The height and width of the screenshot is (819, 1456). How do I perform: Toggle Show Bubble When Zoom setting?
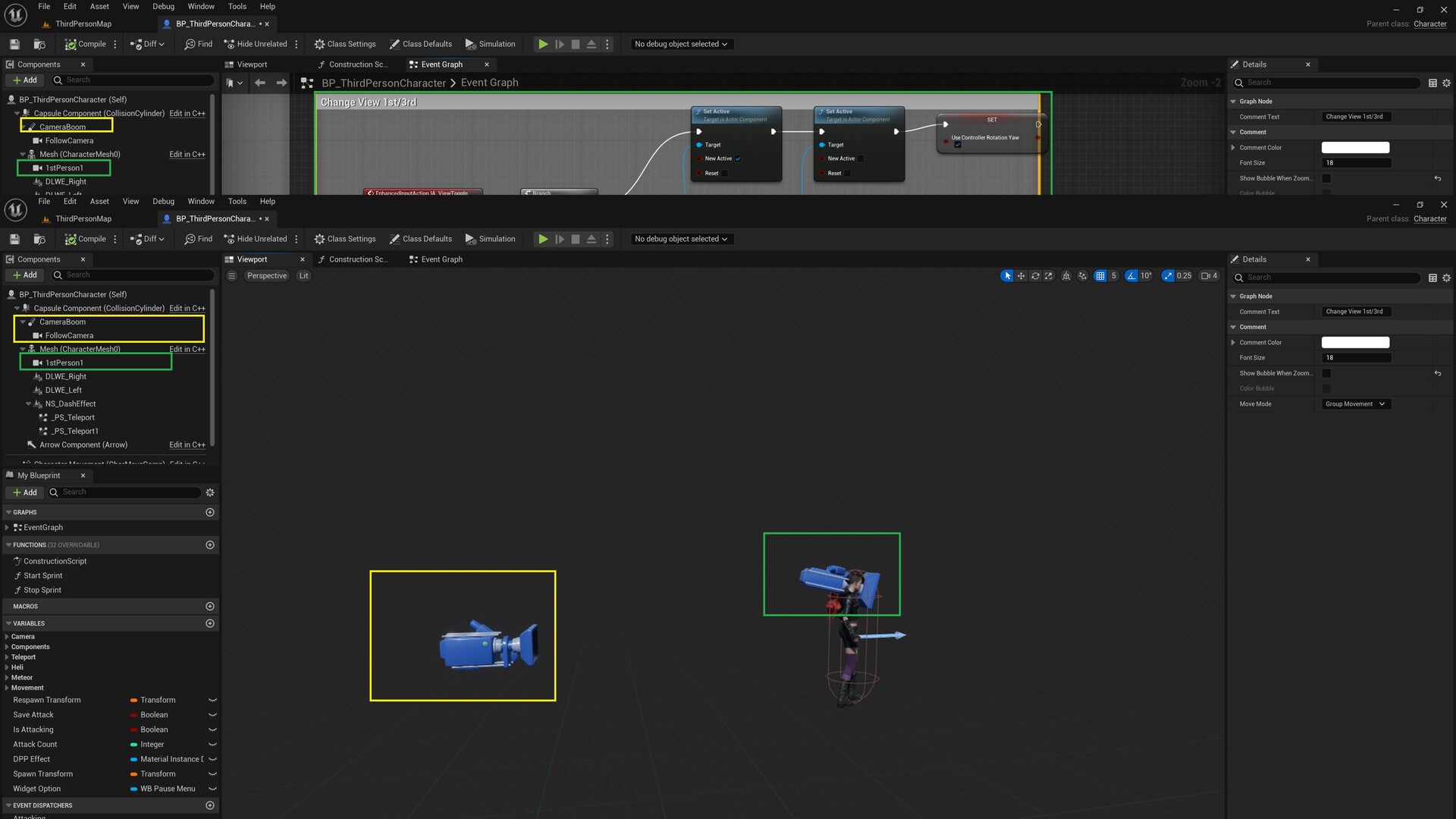click(x=1326, y=373)
